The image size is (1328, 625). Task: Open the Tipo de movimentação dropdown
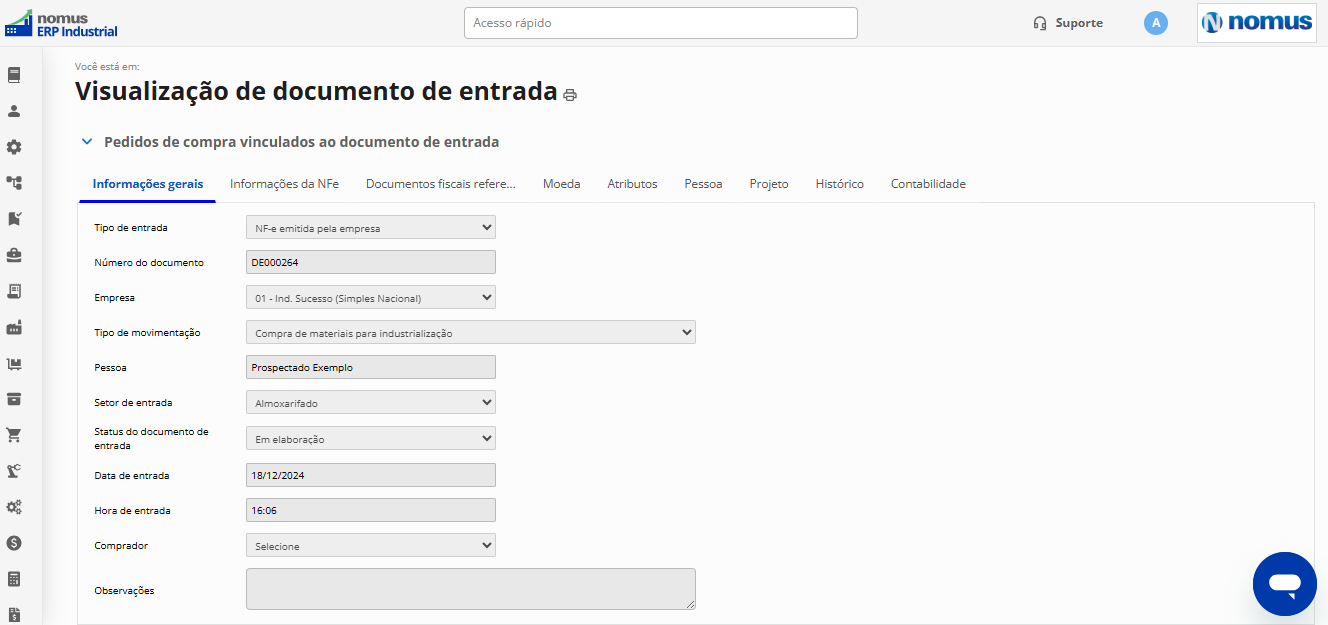[x=471, y=332]
